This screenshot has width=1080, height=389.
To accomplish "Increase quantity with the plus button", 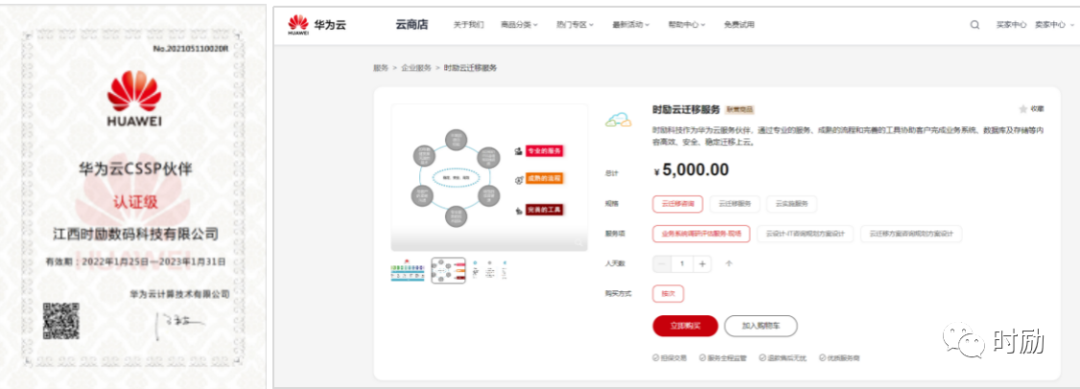I will pos(703,264).
